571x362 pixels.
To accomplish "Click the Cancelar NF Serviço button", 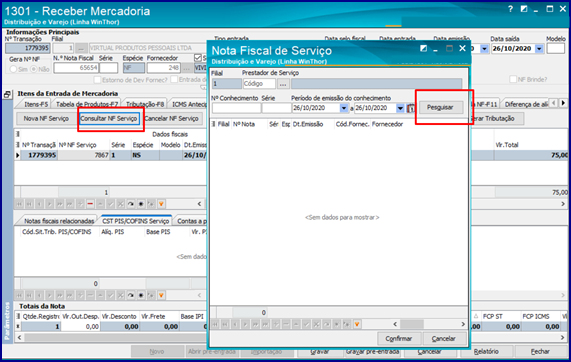I will (172, 118).
